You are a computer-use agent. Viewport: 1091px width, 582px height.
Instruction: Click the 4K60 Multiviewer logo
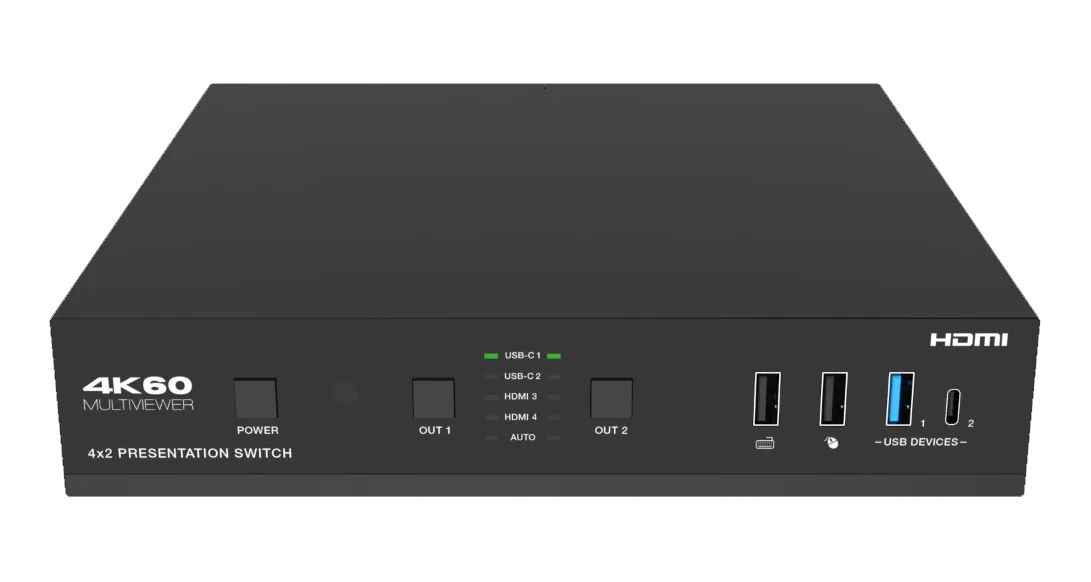pyautogui.click(x=138, y=394)
